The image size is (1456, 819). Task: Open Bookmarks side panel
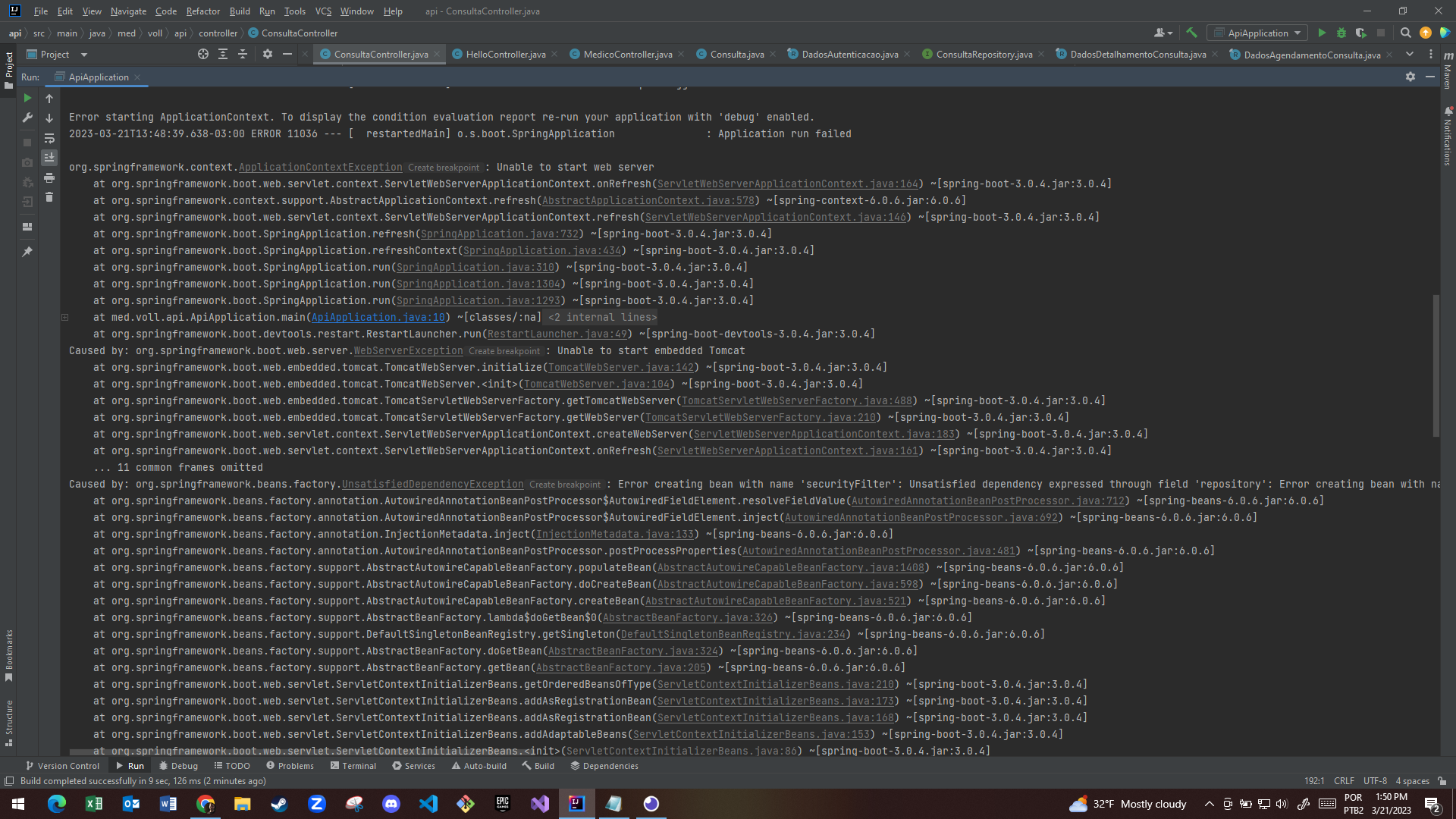coord(9,656)
